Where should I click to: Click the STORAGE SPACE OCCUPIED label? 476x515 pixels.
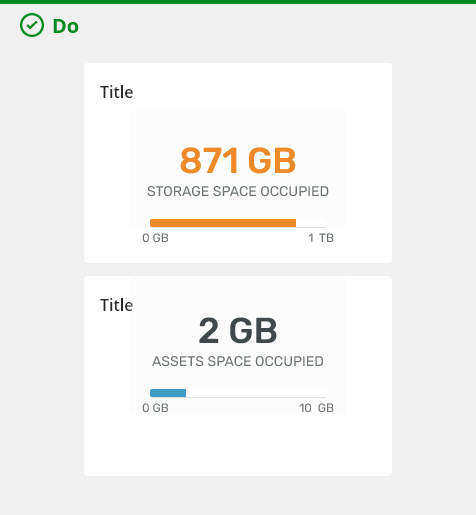point(238,191)
